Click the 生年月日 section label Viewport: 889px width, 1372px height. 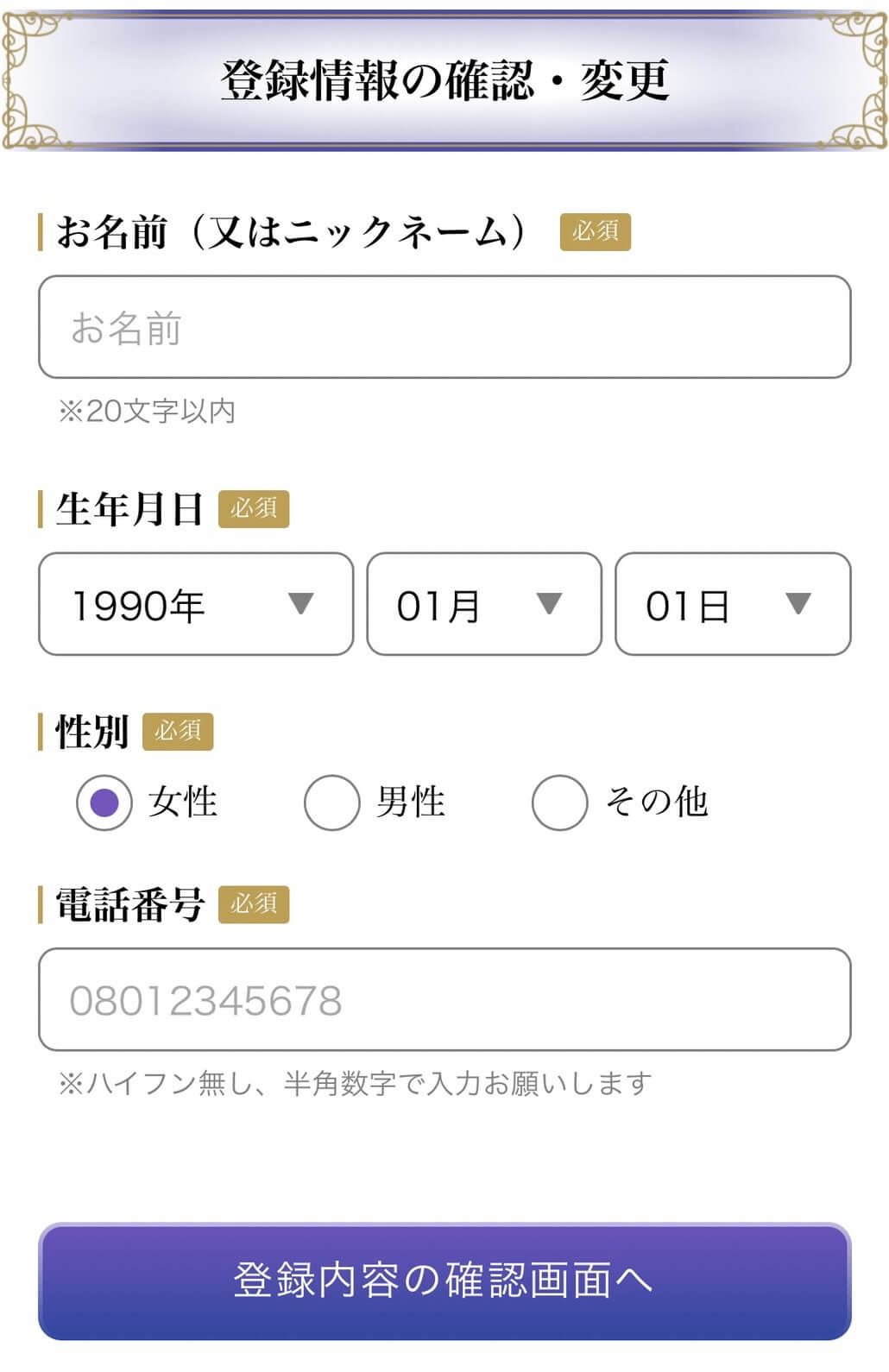pyautogui.click(x=129, y=509)
